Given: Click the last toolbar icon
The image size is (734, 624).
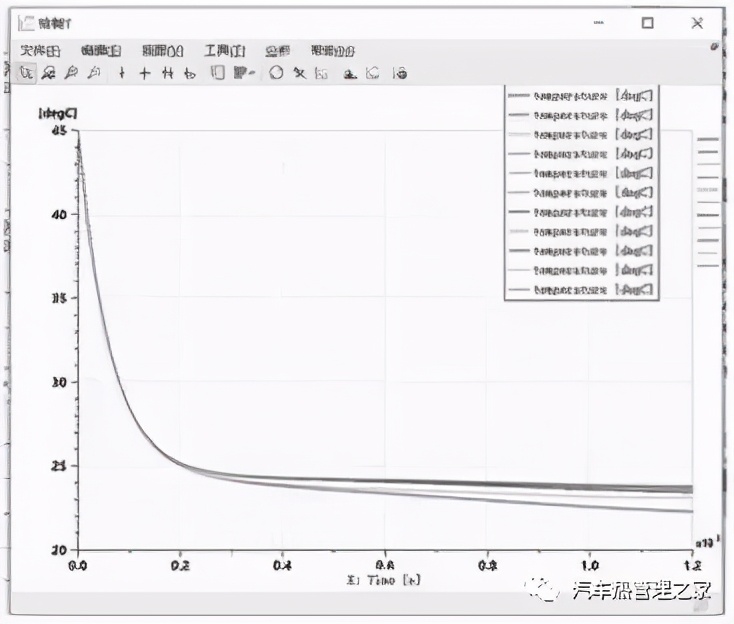Looking at the screenshot, I should 400,73.
